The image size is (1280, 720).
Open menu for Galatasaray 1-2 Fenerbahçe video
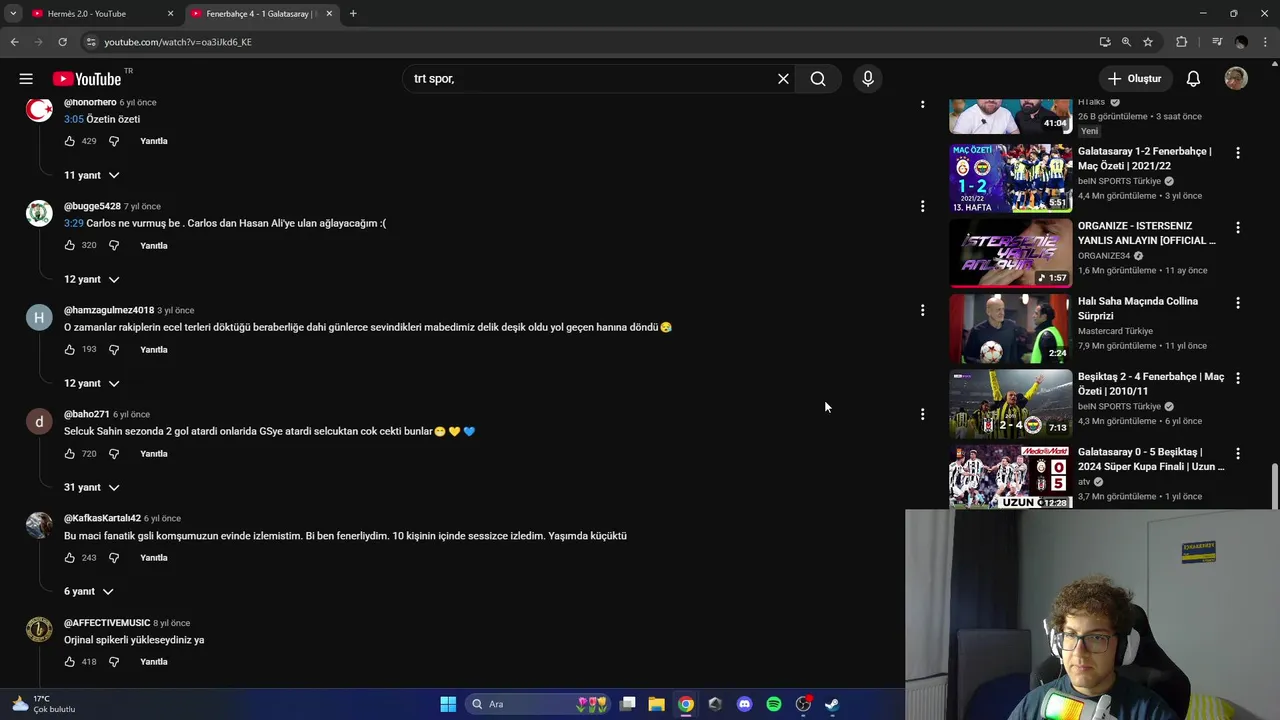1238,153
